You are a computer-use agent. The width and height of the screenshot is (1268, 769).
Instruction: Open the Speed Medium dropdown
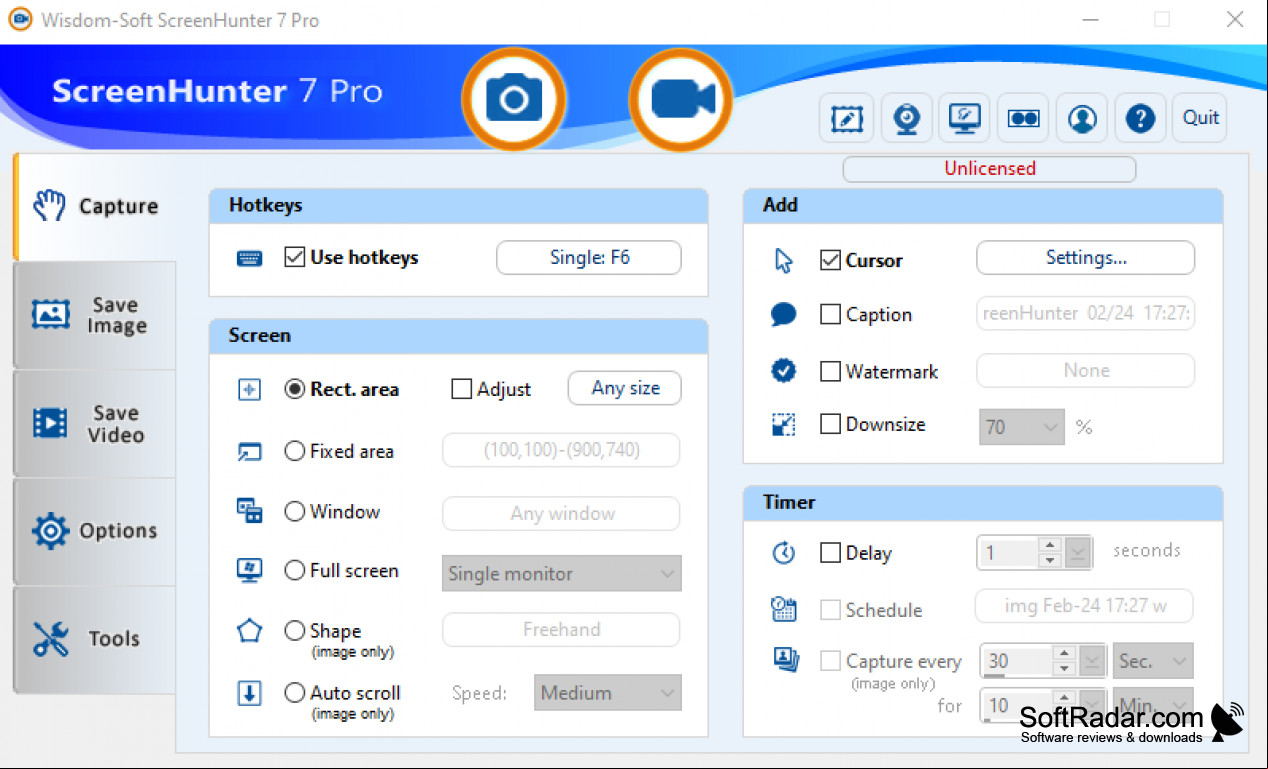click(608, 692)
